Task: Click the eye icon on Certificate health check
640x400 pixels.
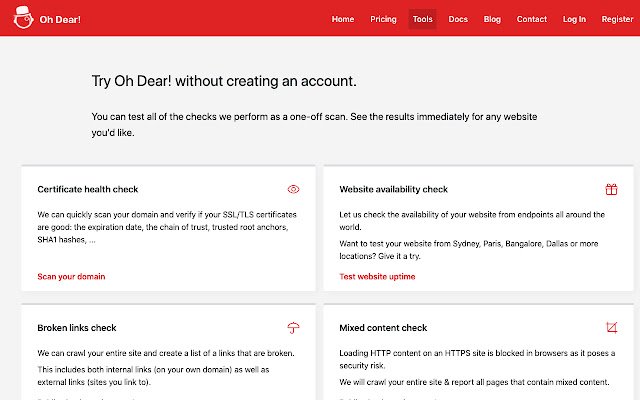Action: 293,189
